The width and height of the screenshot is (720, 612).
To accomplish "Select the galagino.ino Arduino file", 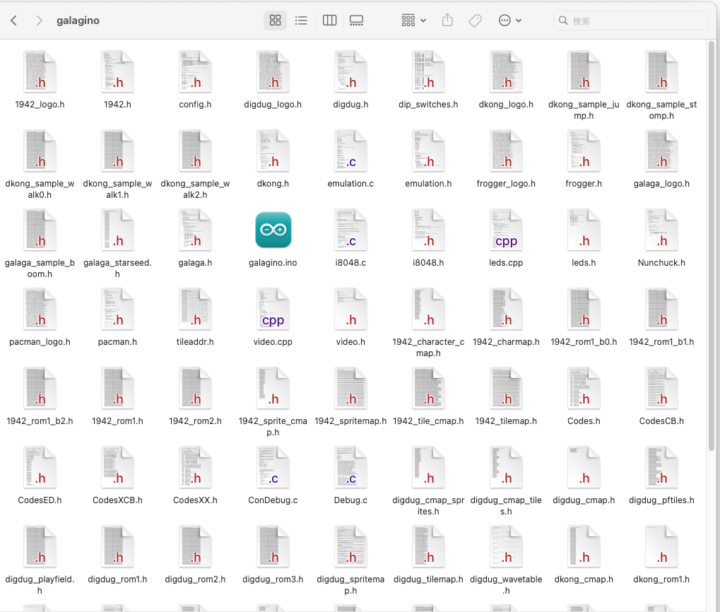I will pos(272,230).
